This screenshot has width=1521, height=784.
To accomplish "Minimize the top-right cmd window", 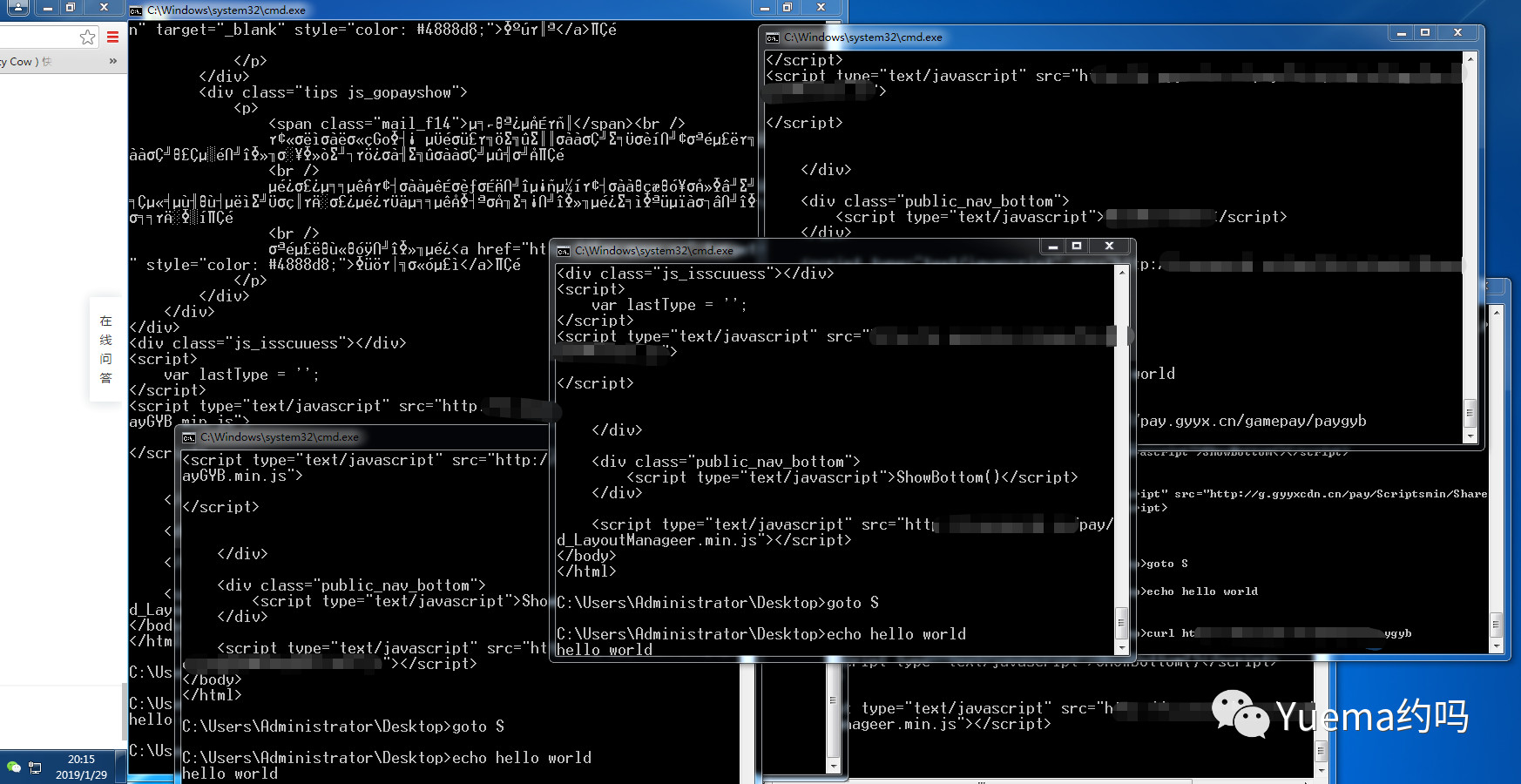I will (1401, 33).
